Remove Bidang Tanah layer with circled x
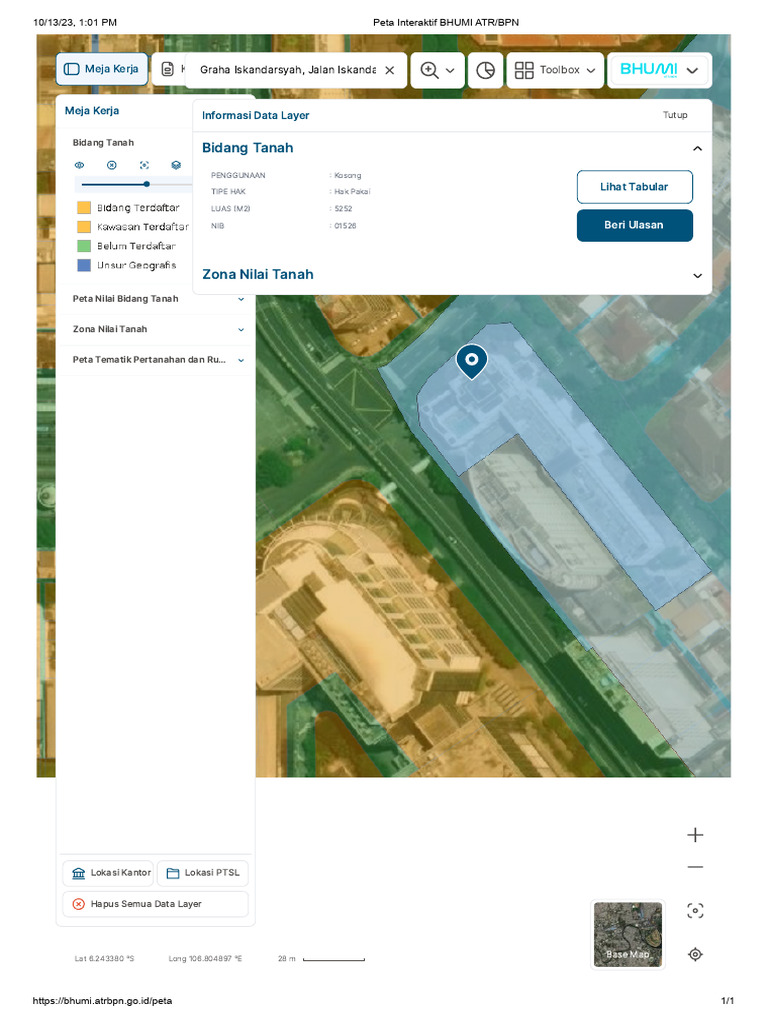Viewport: 768px width, 1024px height. click(x=112, y=165)
